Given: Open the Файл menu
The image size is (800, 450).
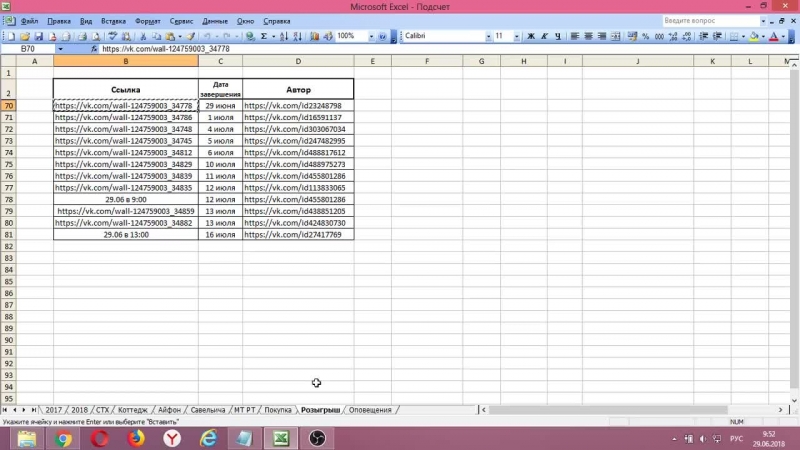Looking at the screenshot, I should point(29,21).
